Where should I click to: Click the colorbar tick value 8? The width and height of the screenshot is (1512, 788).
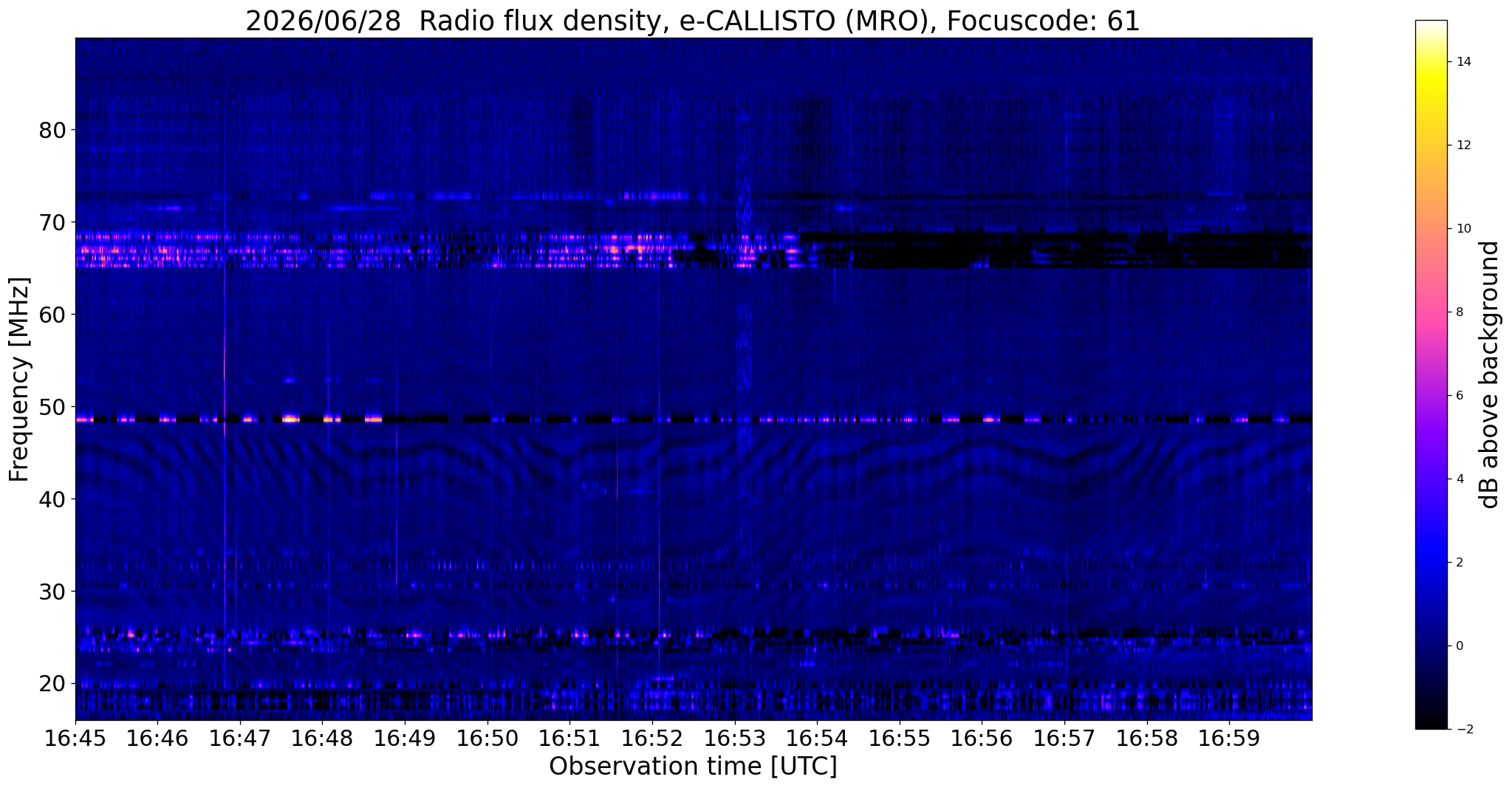click(x=1460, y=312)
